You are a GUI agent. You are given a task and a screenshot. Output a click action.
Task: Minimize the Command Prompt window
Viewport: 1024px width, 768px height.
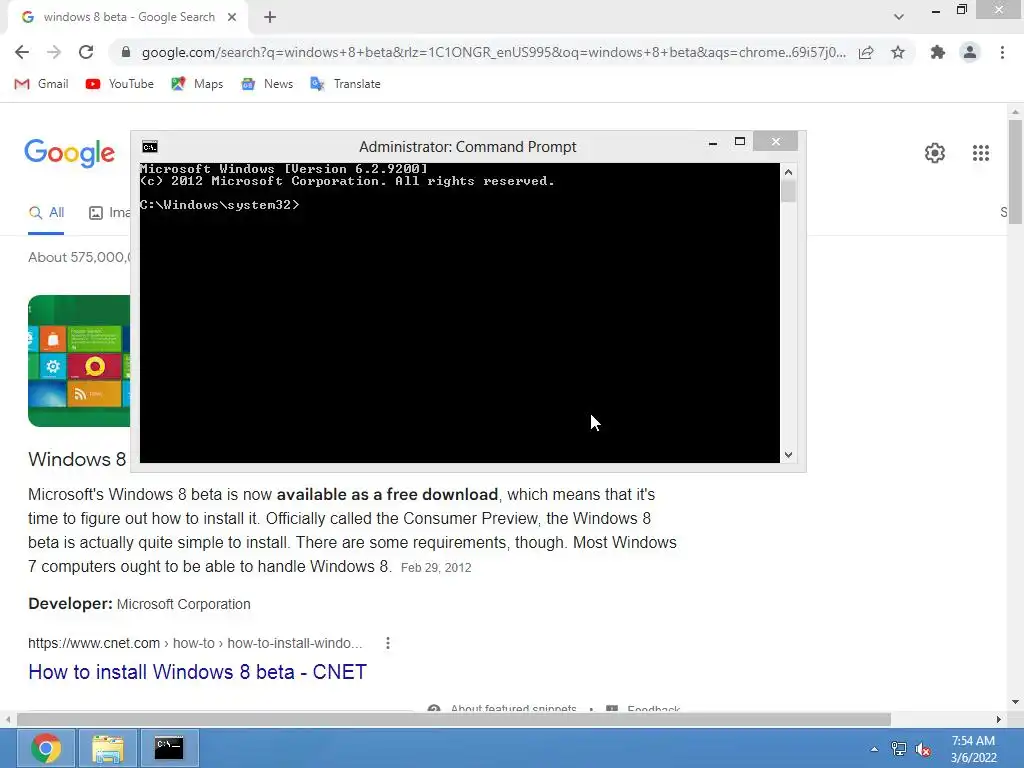[713, 142]
